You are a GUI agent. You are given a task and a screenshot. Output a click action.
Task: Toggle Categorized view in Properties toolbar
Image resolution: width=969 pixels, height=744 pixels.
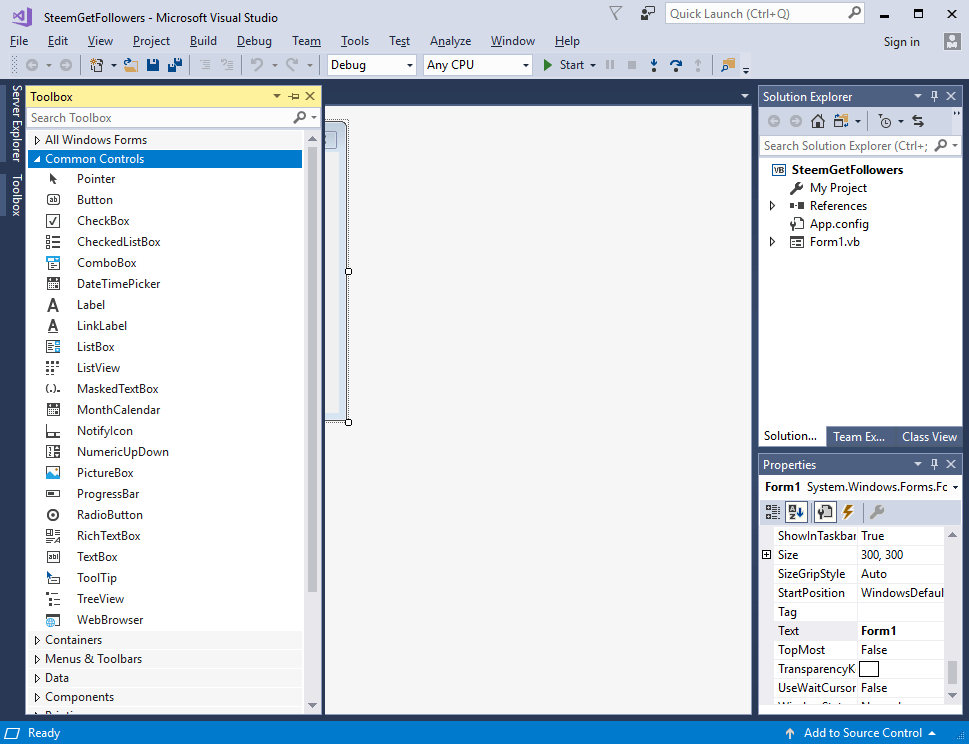tap(772, 512)
